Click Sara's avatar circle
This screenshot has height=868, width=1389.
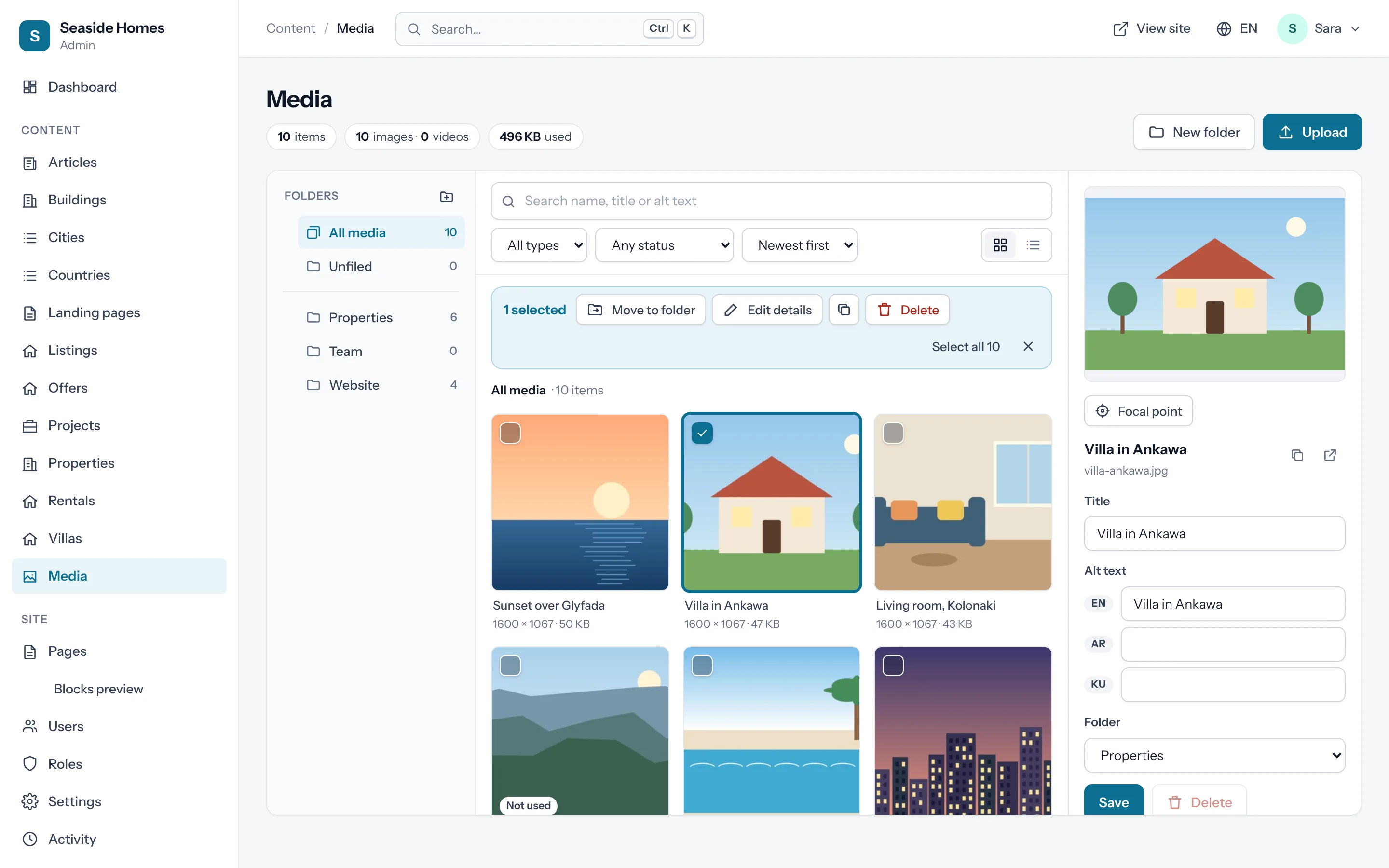(1292, 29)
